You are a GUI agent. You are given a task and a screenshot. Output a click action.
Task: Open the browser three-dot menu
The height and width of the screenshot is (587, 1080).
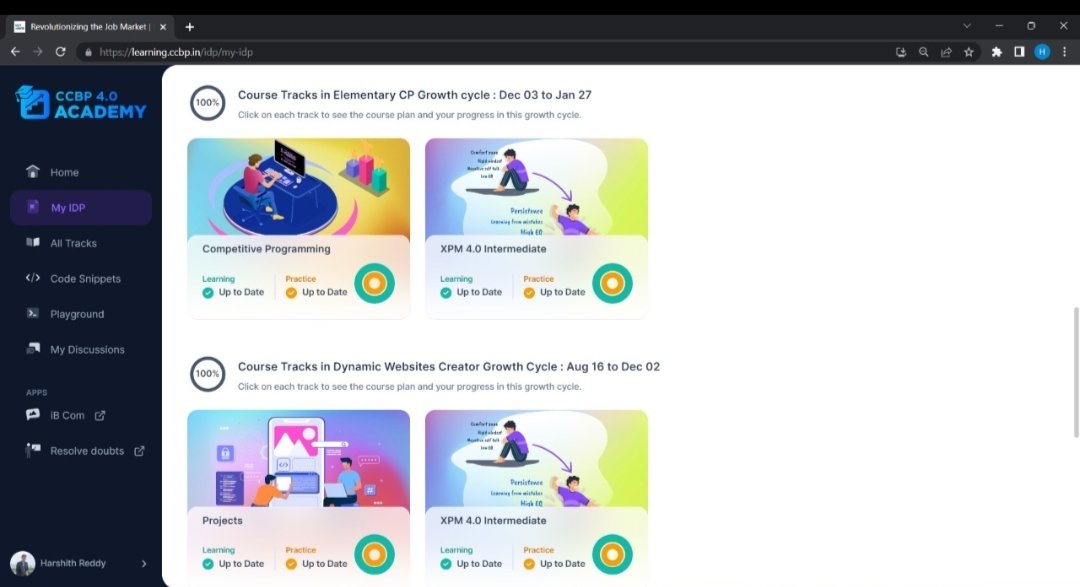click(1065, 52)
